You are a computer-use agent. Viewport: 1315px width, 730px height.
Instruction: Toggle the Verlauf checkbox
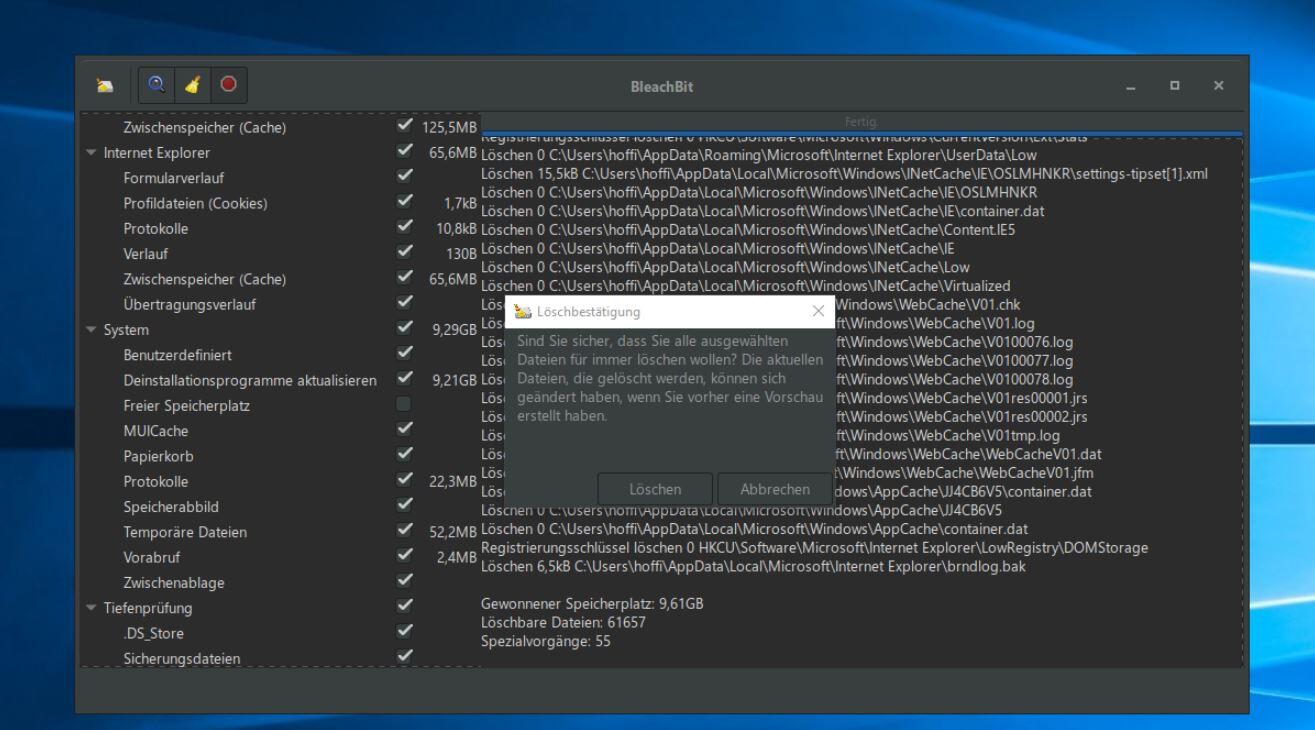[x=403, y=253]
